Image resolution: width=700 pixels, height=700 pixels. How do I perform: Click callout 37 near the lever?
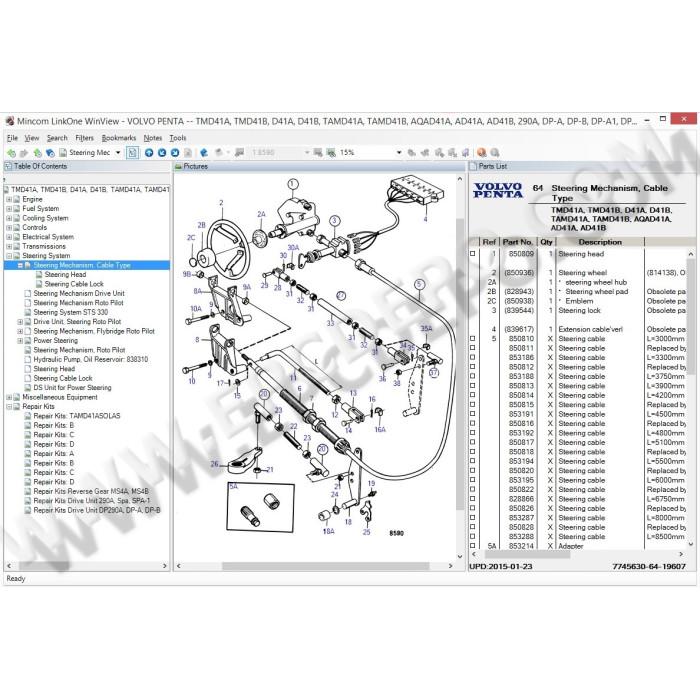tap(433, 373)
